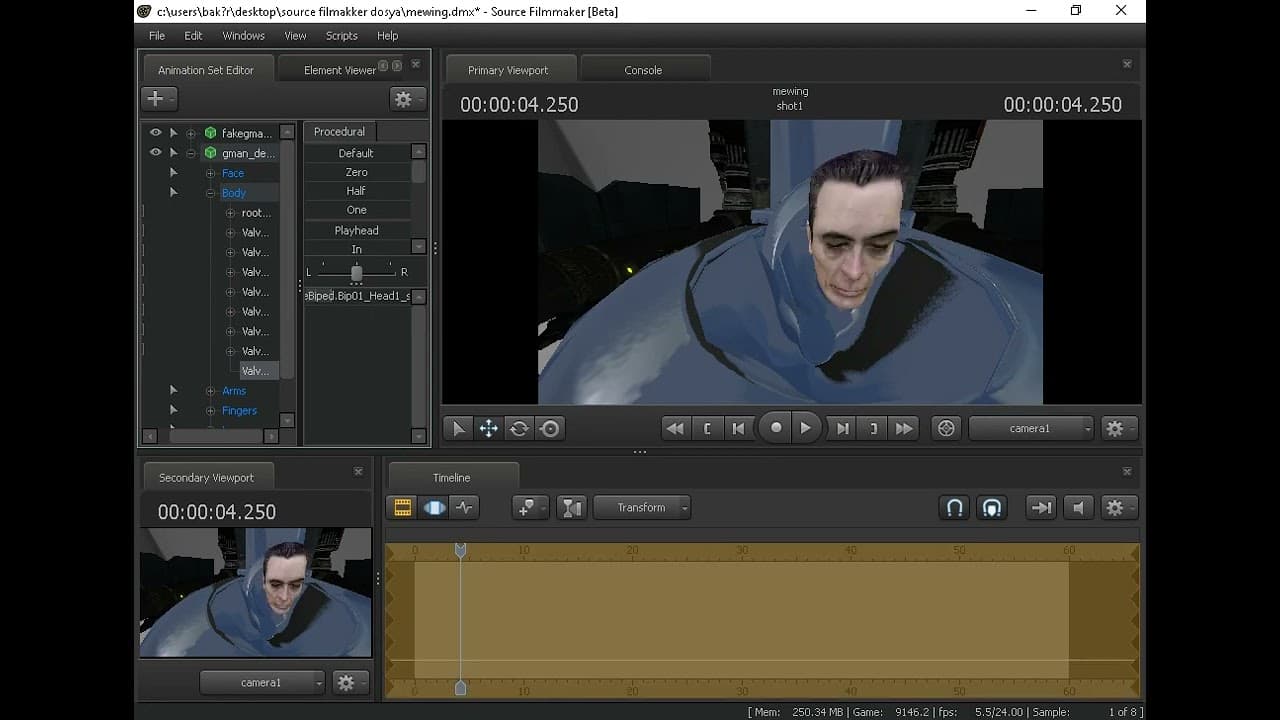
Task: Toggle the selection arrow for Arms group
Action: click(174, 390)
